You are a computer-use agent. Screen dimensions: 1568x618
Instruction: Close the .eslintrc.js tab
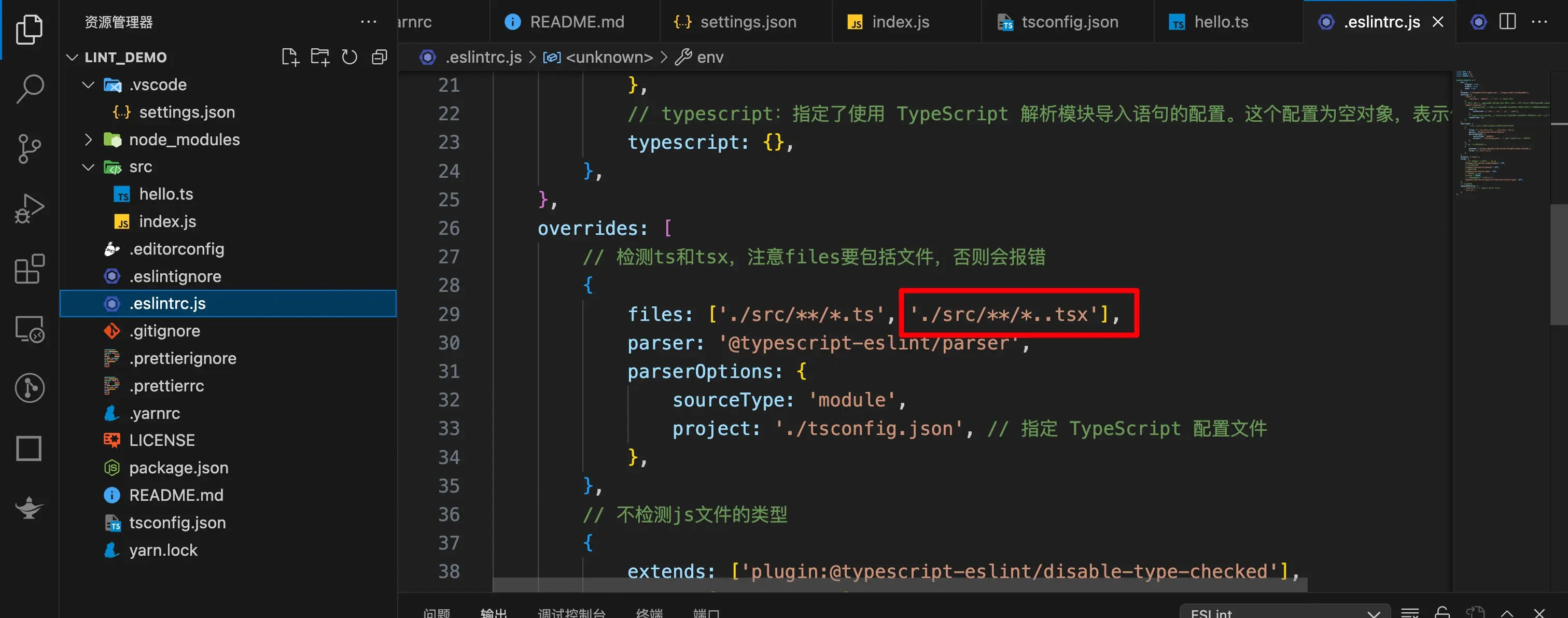[x=1438, y=22]
